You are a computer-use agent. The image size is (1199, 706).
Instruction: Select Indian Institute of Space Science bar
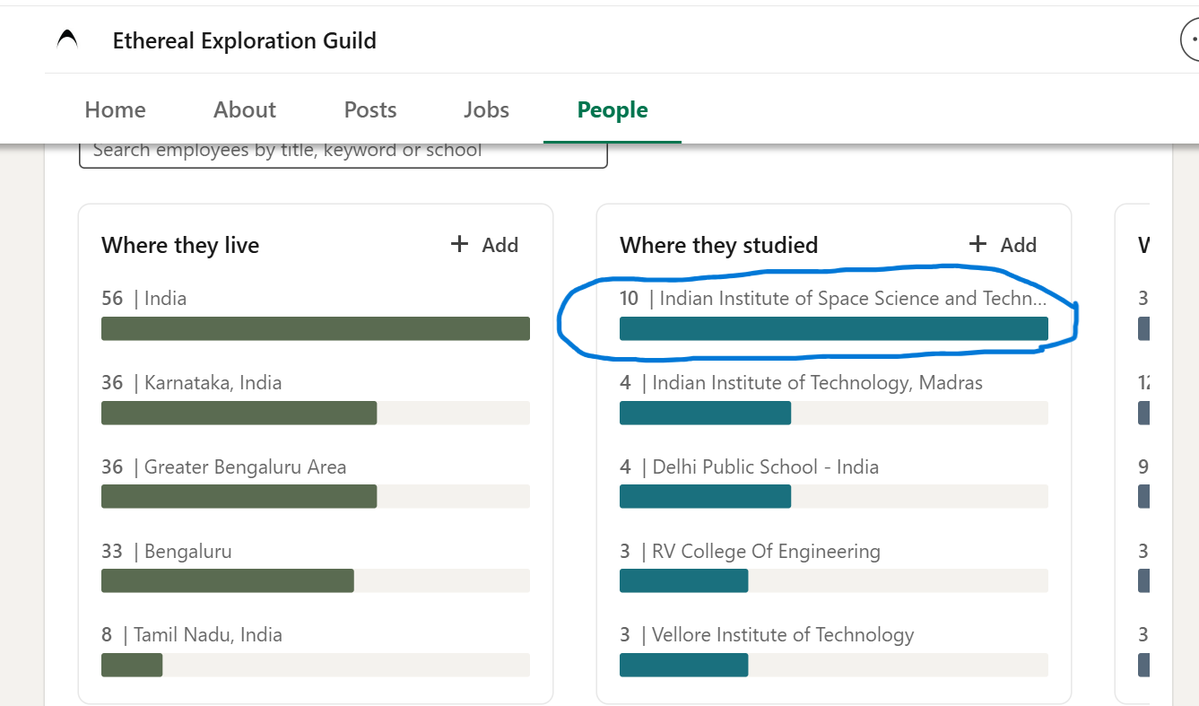pyautogui.click(x=833, y=329)
